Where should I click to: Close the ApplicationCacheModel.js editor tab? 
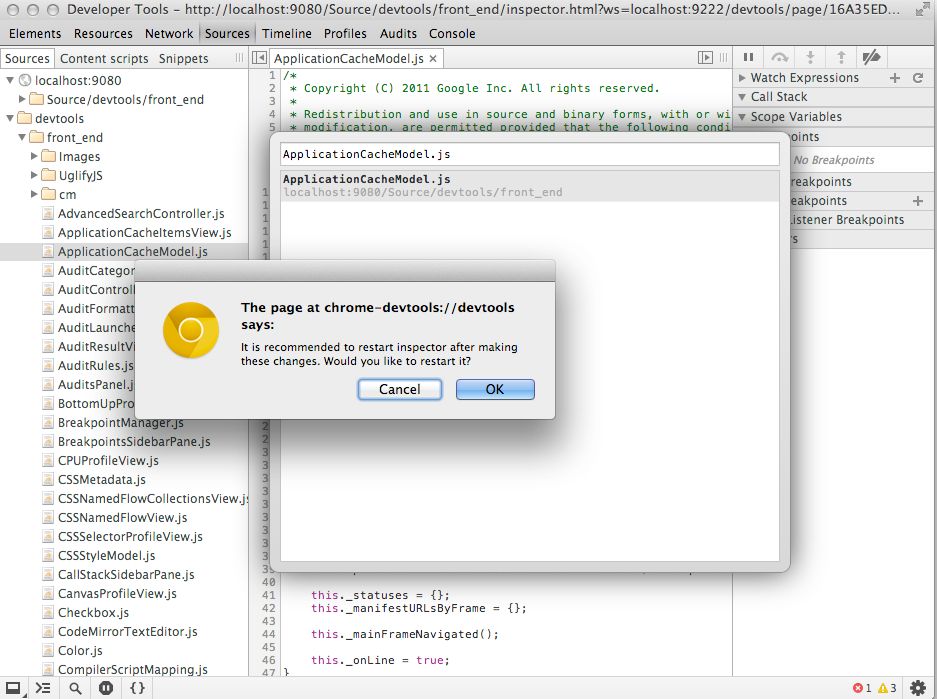click(x=433, y=59)
